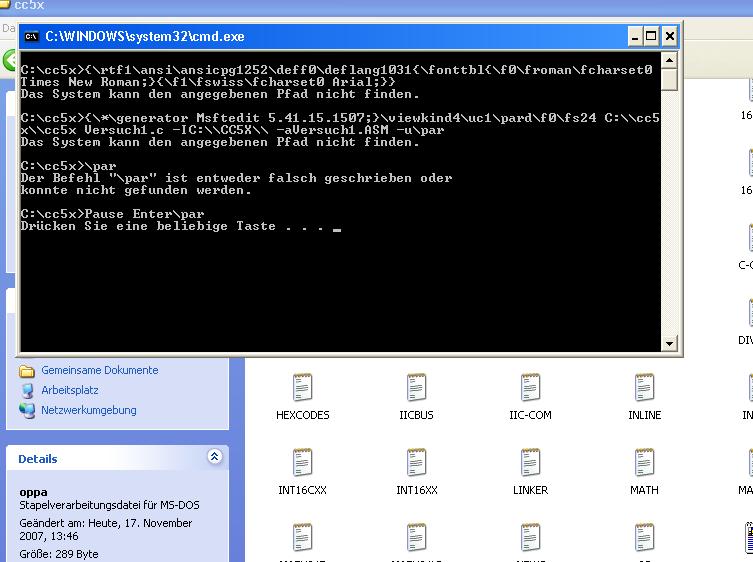
Task: Click file name 'oppa' in Details
Action: point(33,492)
